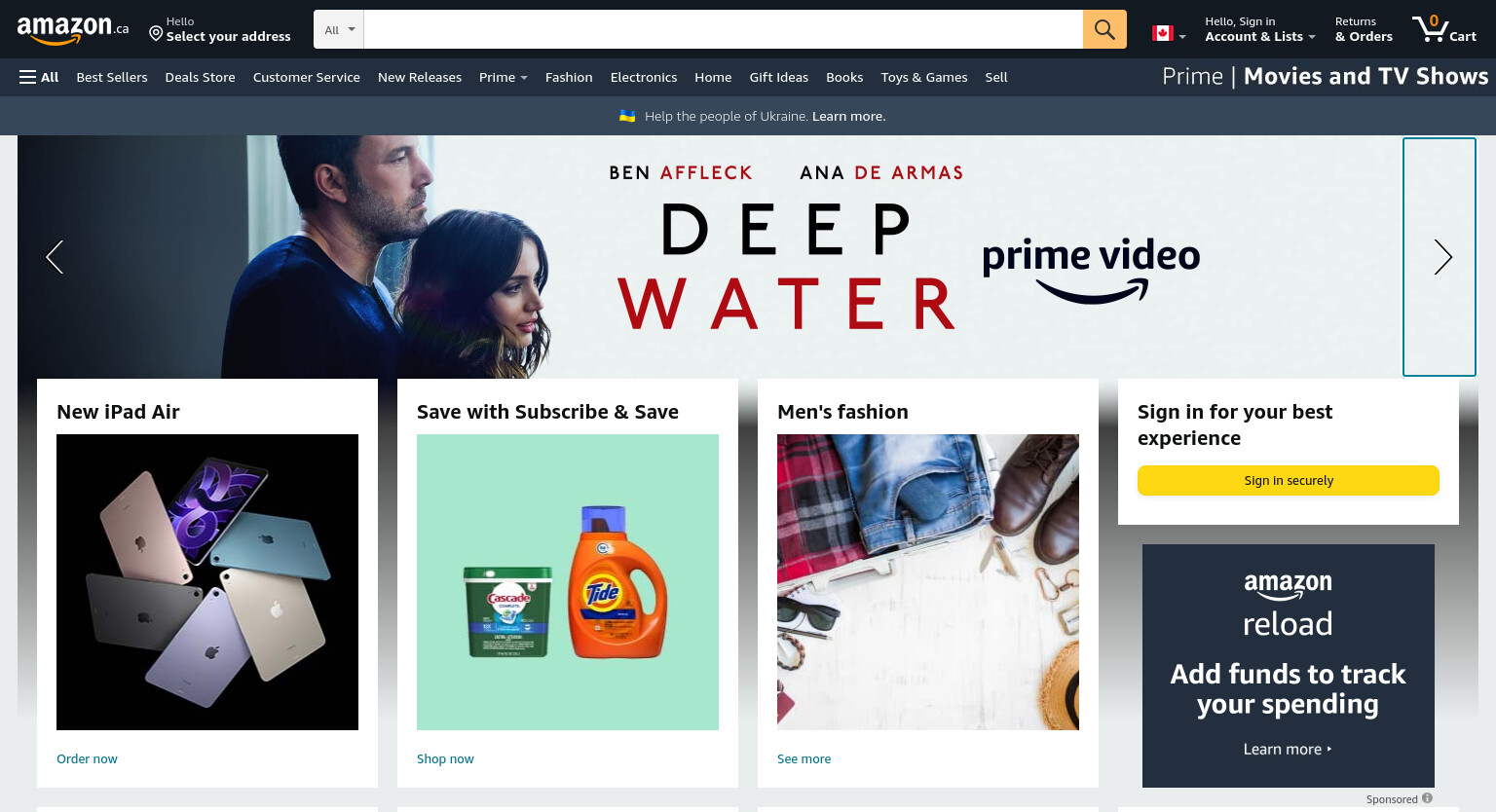Expand the Prime navigation dropdown
Viewport: 1496px width, 812px height.
coord(503,77)
